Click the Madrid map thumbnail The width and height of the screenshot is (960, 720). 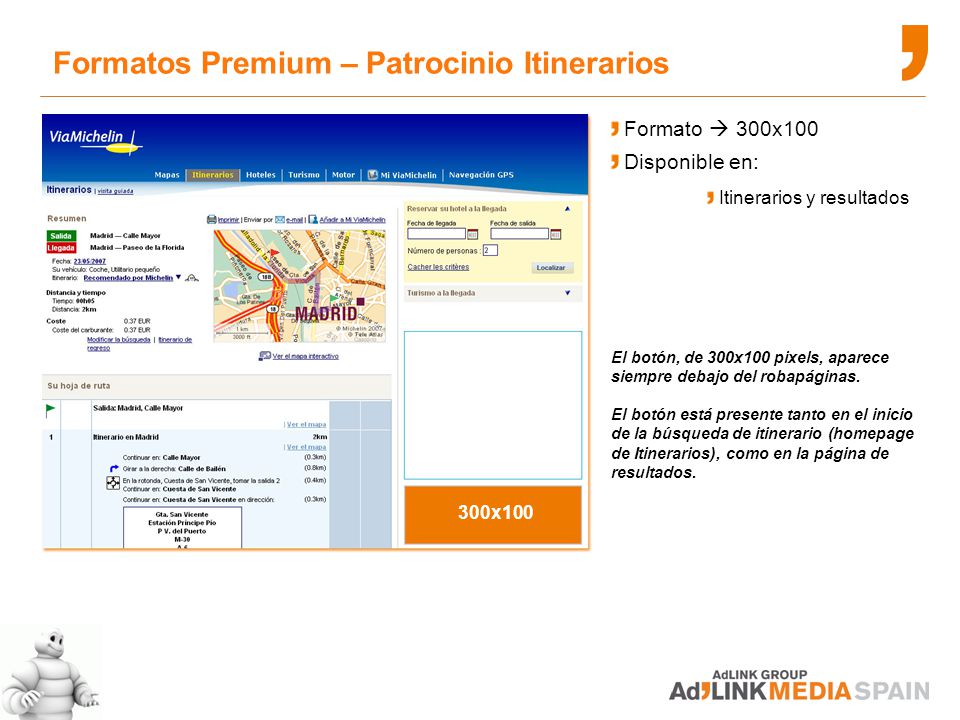(x=299, y=286)
